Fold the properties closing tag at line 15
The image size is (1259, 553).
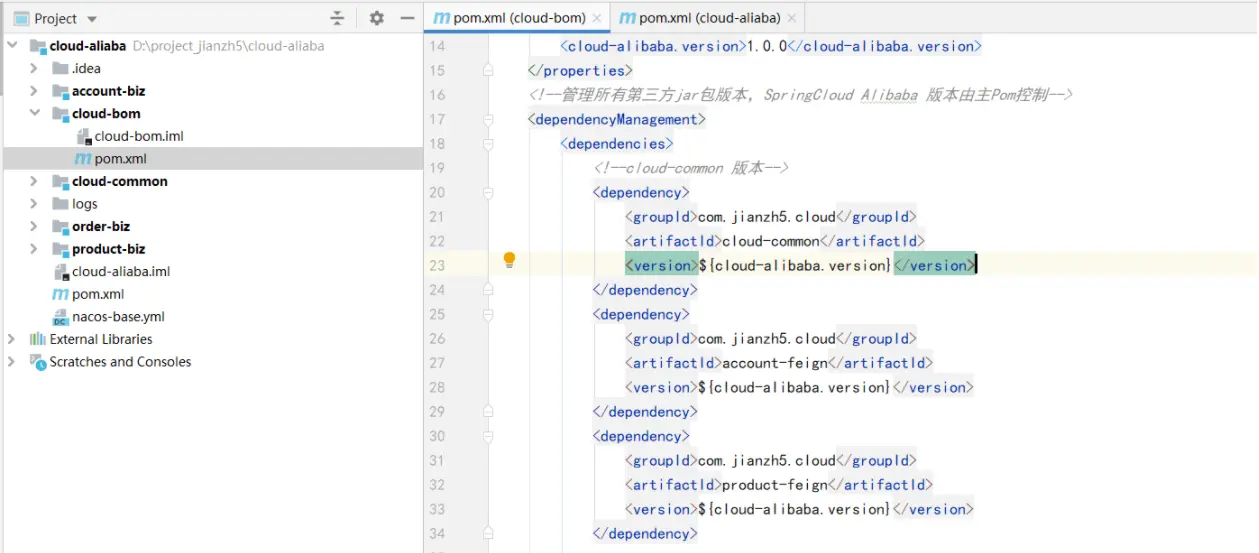488,70
